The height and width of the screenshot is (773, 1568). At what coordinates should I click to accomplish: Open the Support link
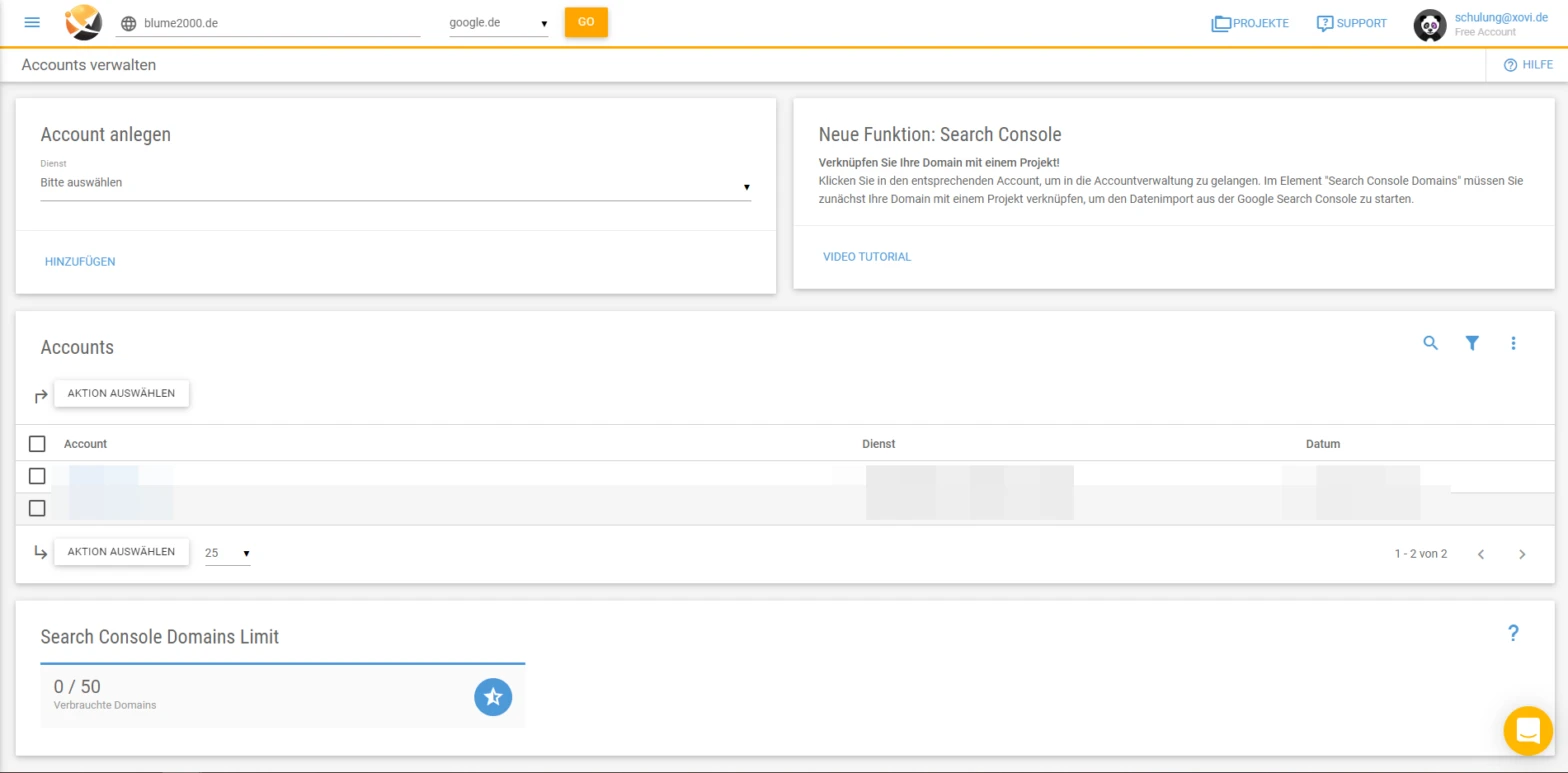coord(1351,23)
